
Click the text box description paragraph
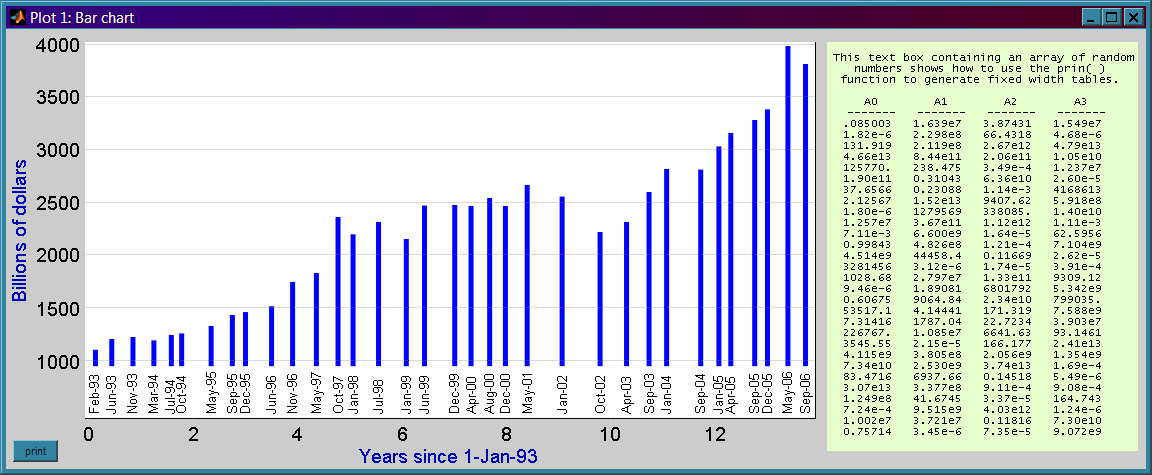[983, 68]
